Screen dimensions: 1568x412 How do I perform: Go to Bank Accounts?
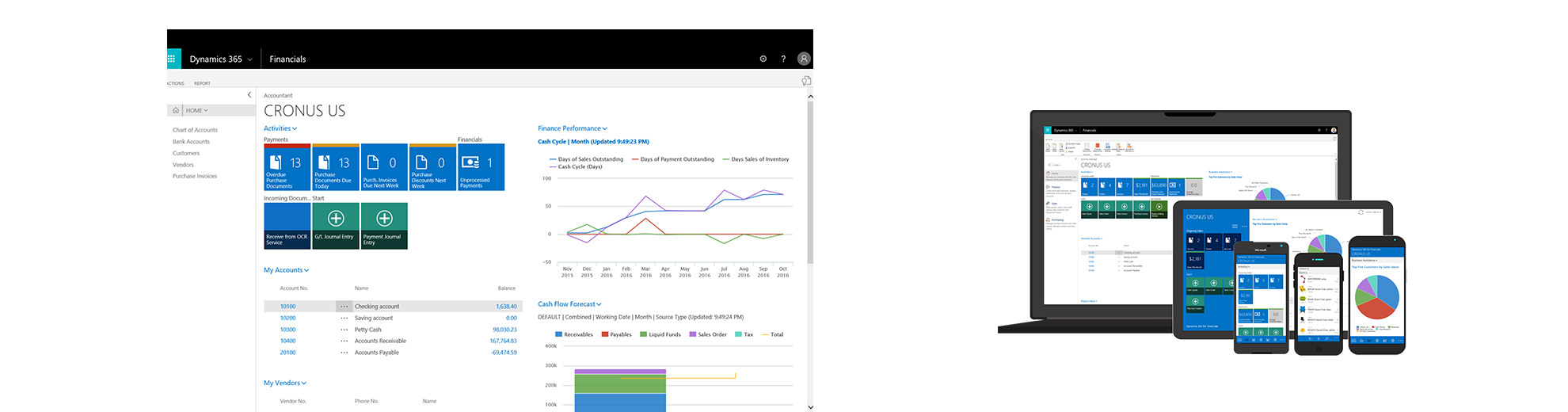click(191, 142)
